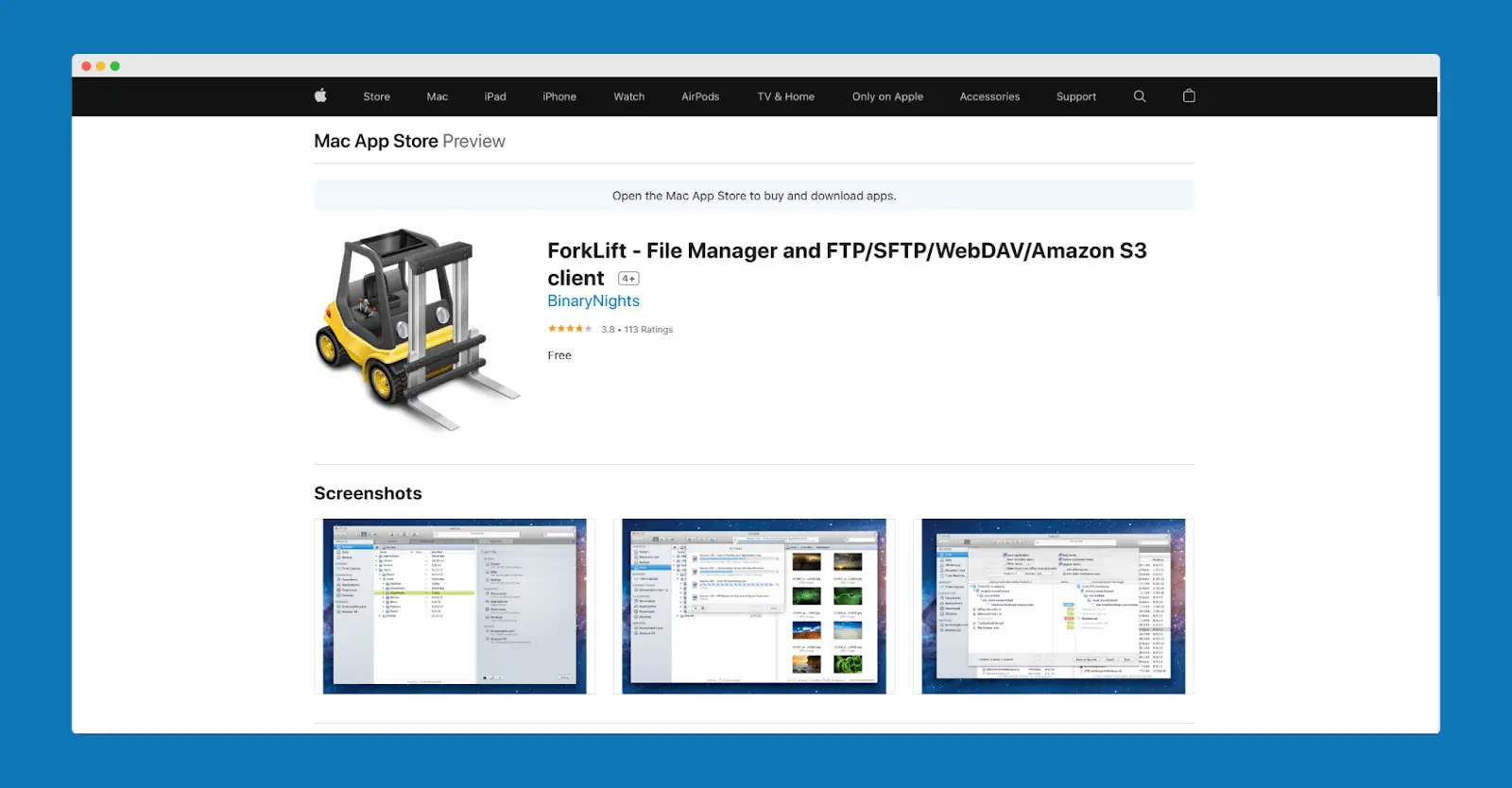Viewport: 1512px width, 788px height.
Task: Click the Mac App Store Preview heading
Action: [x=409, y=141]
